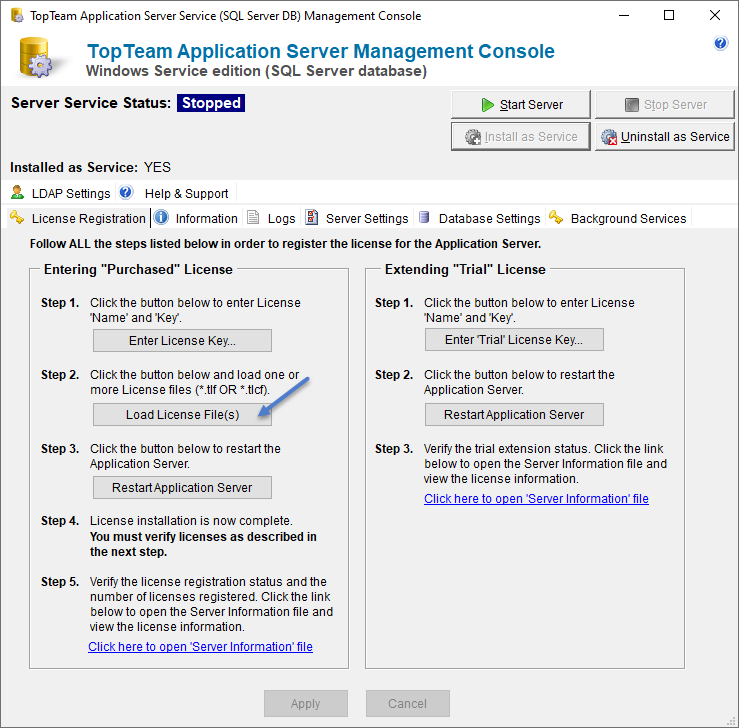Open the LDAP Settings tab
Image resolution: width=739 pixels, height=728 pixels.
click(60, 193)
